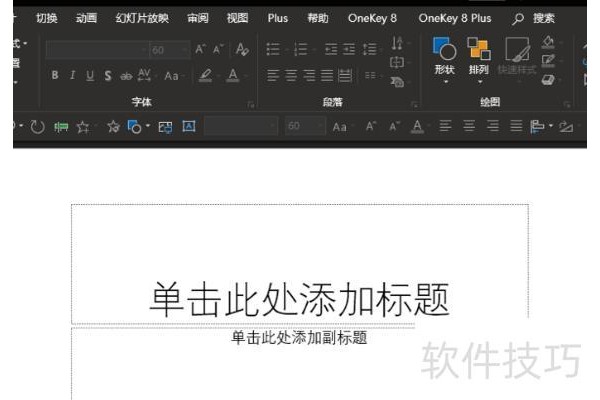This screenshot has width=600, height=400.
Task: Switch to the OneKey 8 tab
Action: click(372, 18)
